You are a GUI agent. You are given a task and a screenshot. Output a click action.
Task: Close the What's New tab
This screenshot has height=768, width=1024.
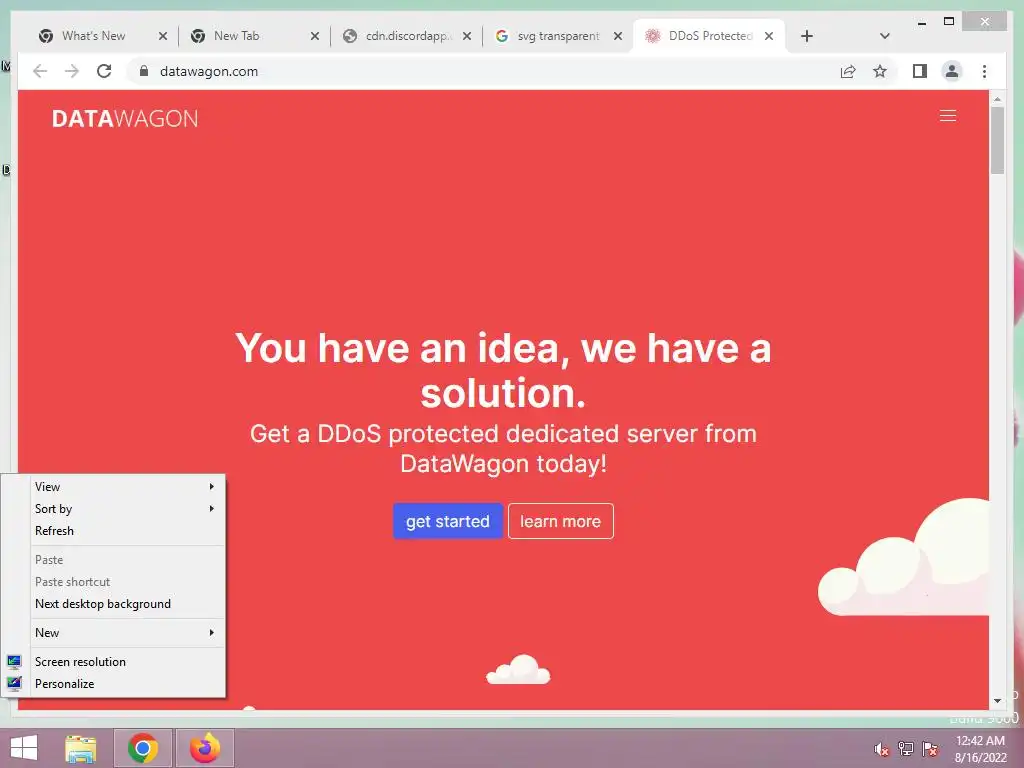pyautogui.click(x=163, y=36)
